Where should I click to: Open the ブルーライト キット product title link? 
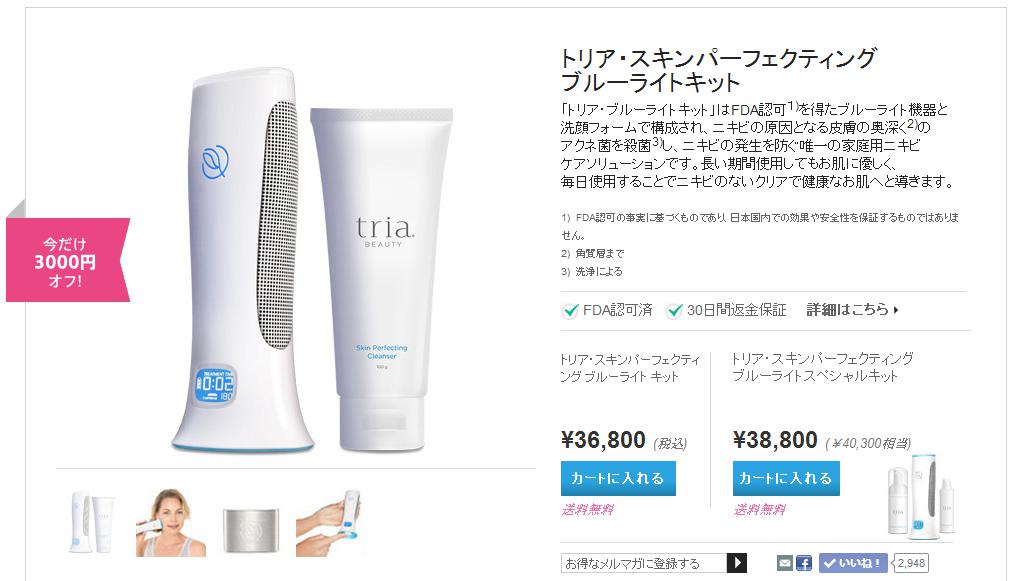pos(630,367)
